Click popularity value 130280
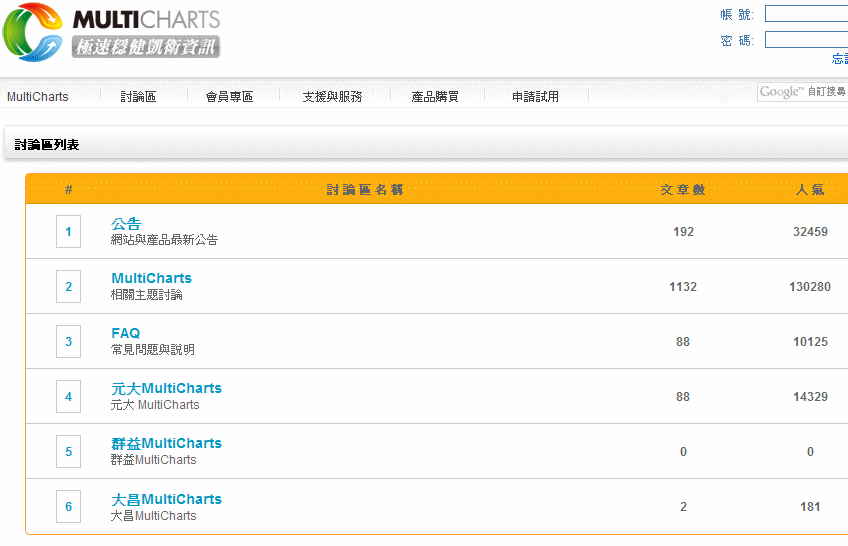The height and width of the screenshot is (546, 848). (810, 287)
